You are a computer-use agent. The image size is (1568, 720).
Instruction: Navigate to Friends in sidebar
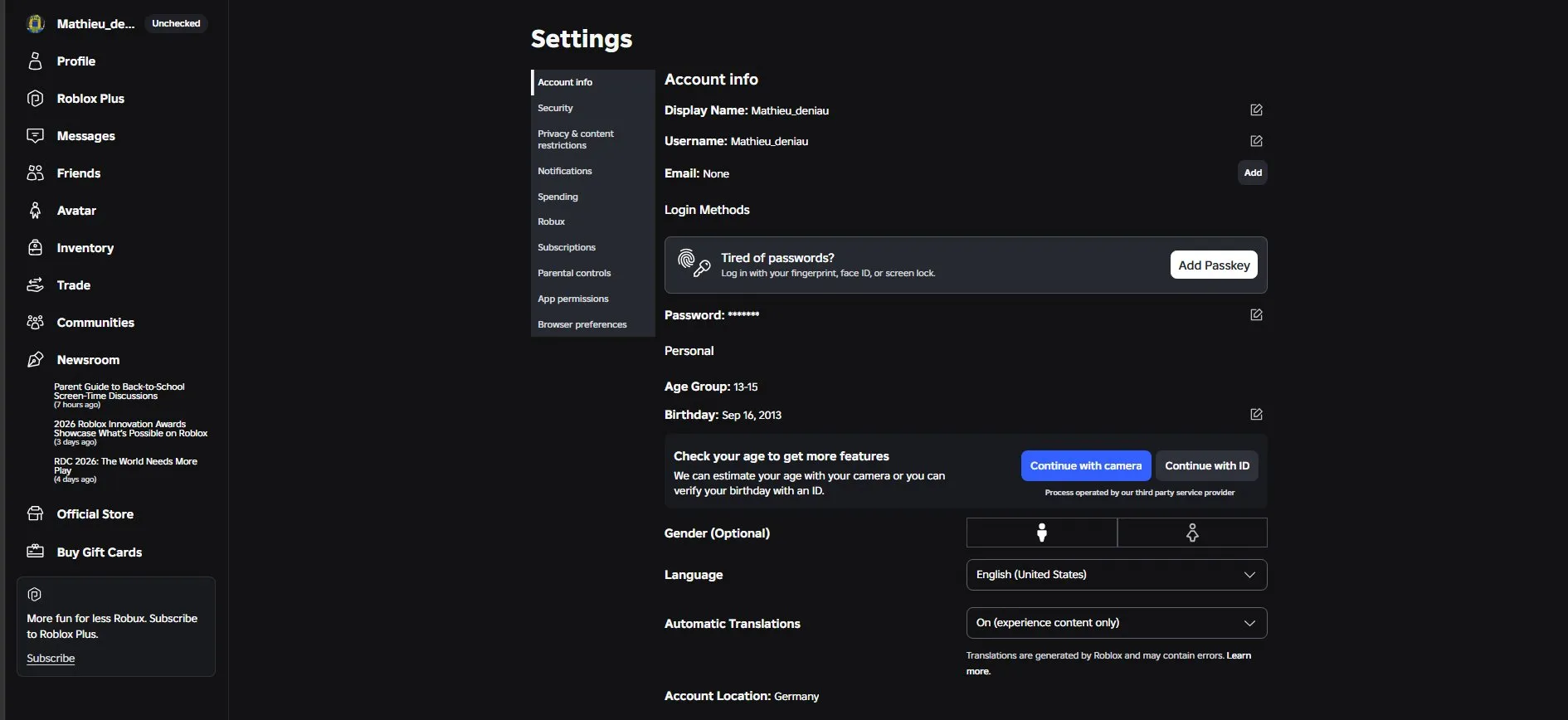coord(79,173)
